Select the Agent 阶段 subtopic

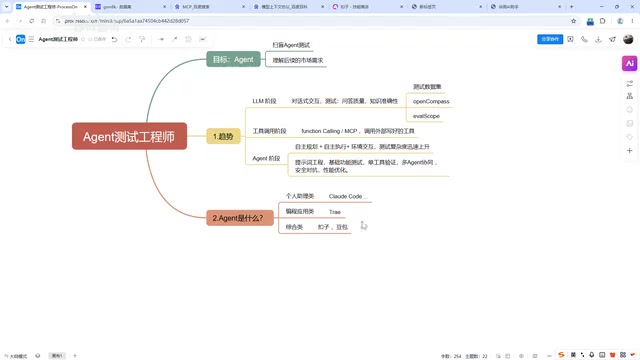coord(266,158)
